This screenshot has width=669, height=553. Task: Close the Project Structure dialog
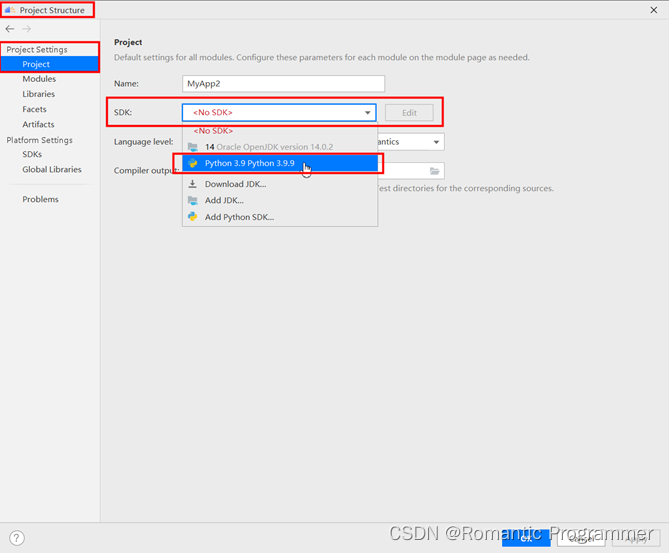tap(654, 10)
